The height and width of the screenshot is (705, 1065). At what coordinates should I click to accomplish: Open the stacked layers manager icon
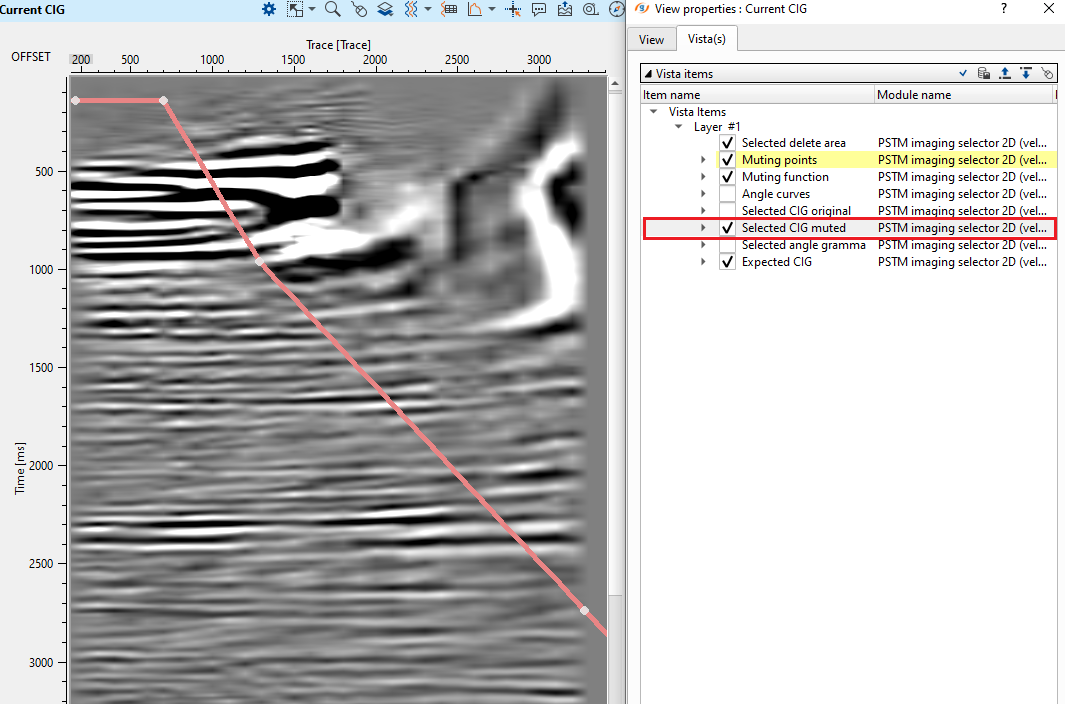385,10
